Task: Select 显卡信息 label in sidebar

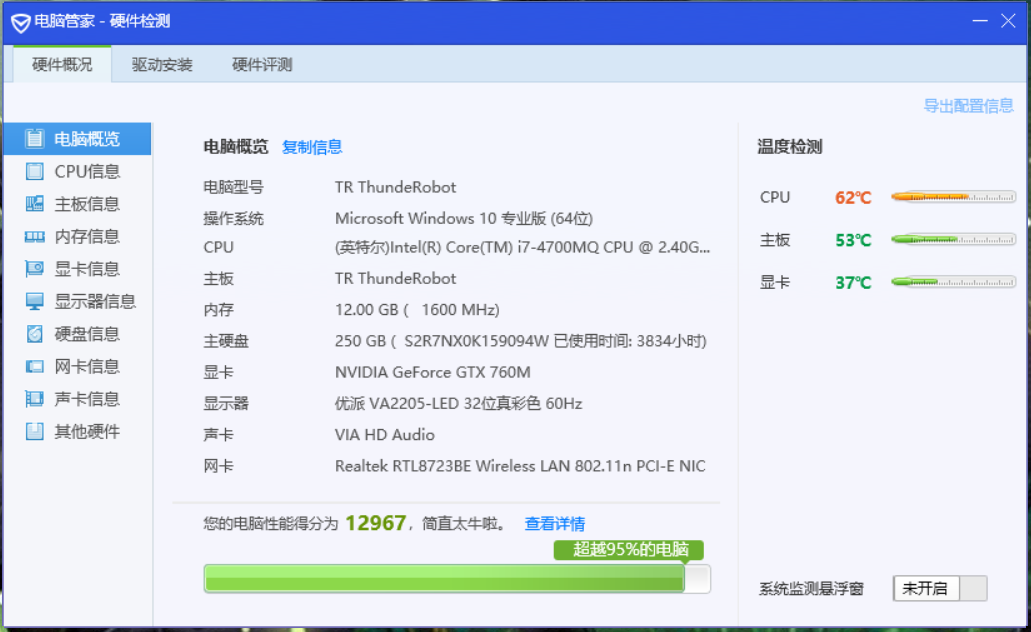Action: coord(87,269)
